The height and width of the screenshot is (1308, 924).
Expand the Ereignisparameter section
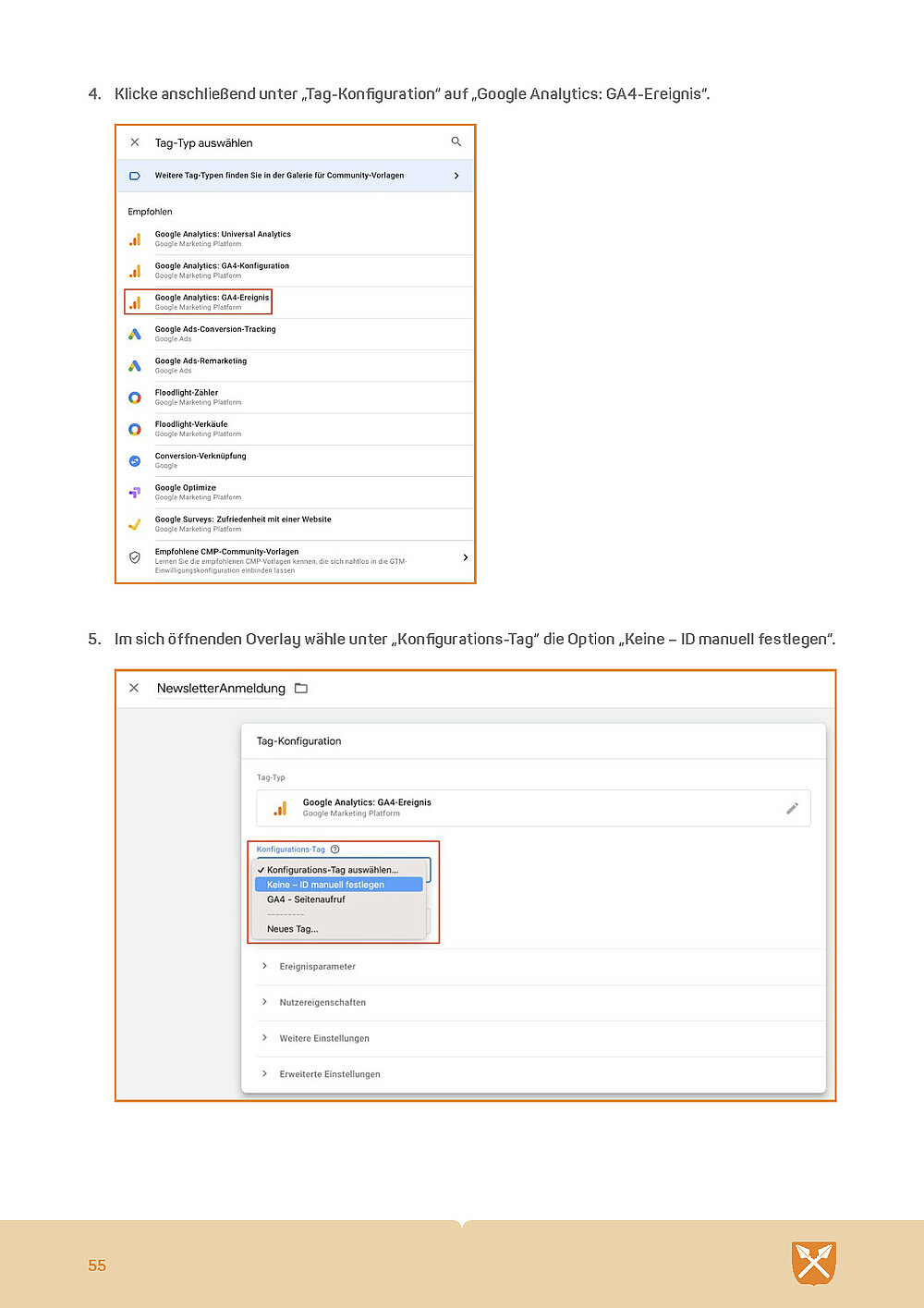[541, 967]
